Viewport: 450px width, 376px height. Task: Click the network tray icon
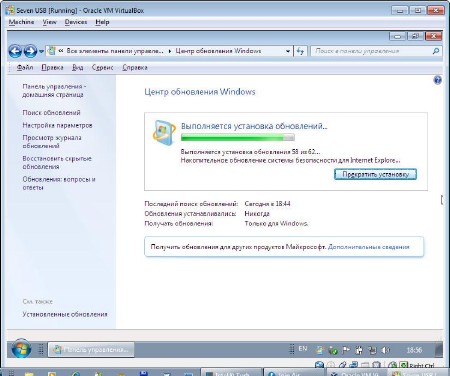point(372,350)
